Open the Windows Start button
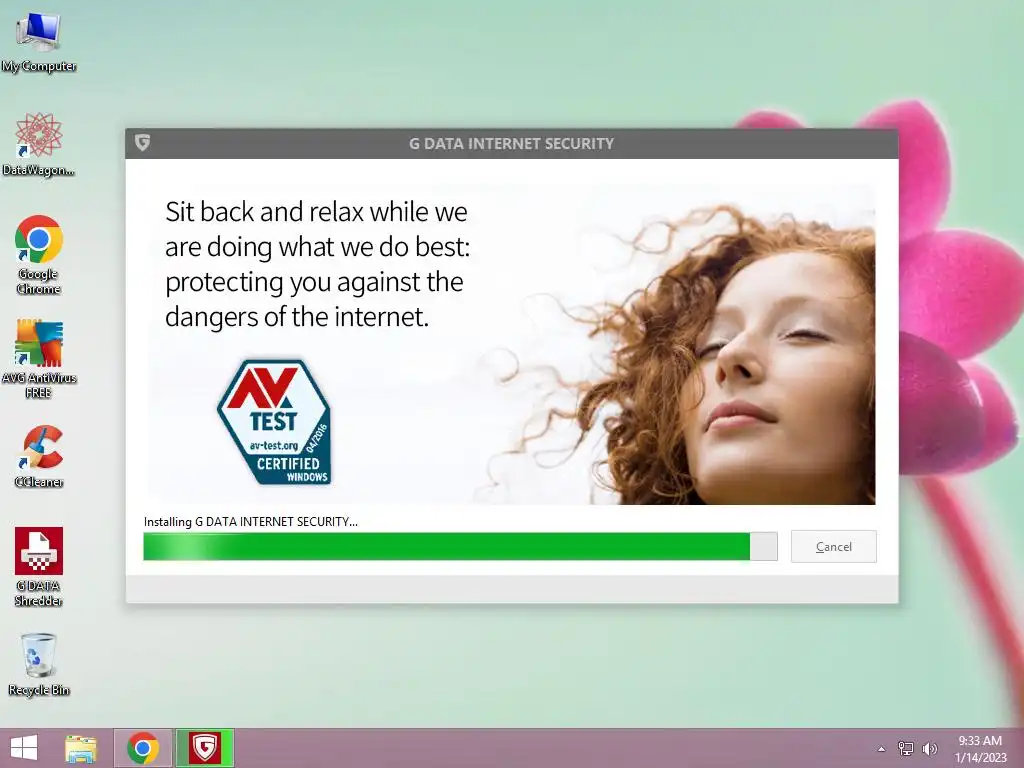1024x768 pixels. pyautogui.click(x=24, y=748)
